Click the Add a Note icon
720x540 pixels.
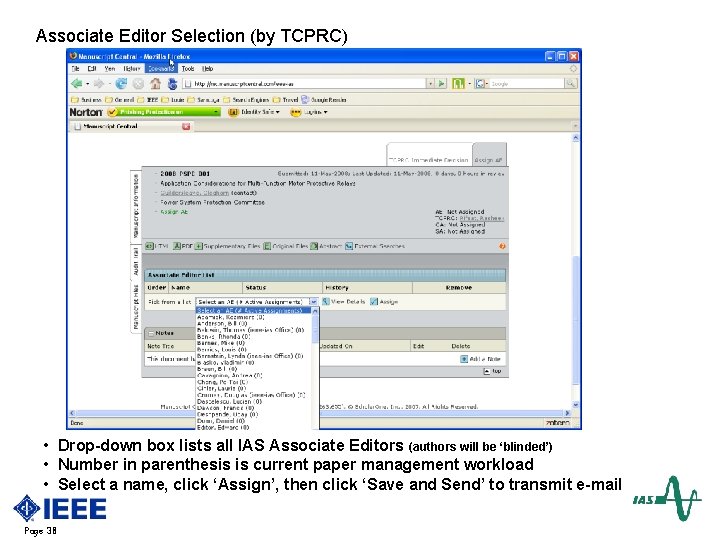(x=464, y=359)
